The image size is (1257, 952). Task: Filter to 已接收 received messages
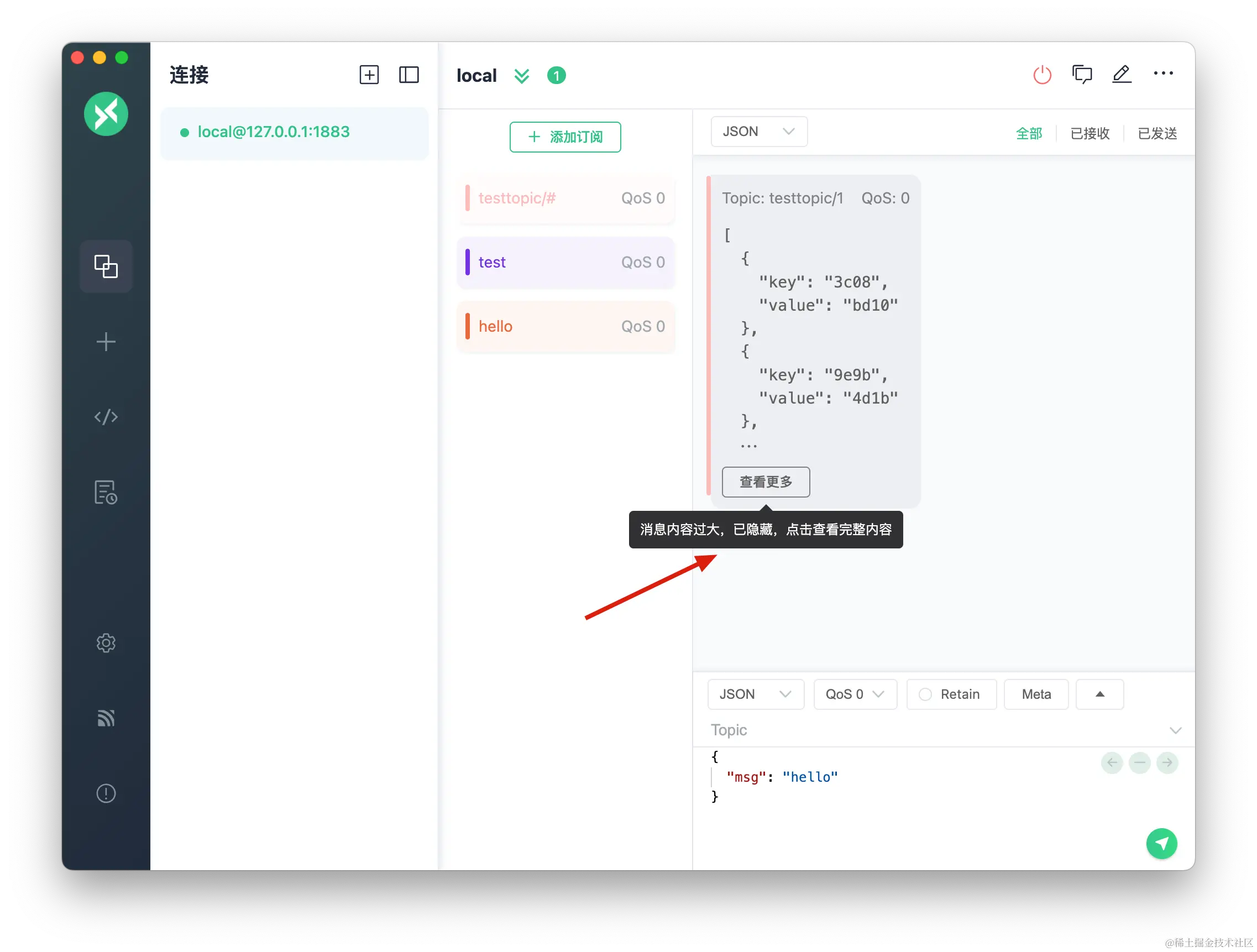[1090, 134]
